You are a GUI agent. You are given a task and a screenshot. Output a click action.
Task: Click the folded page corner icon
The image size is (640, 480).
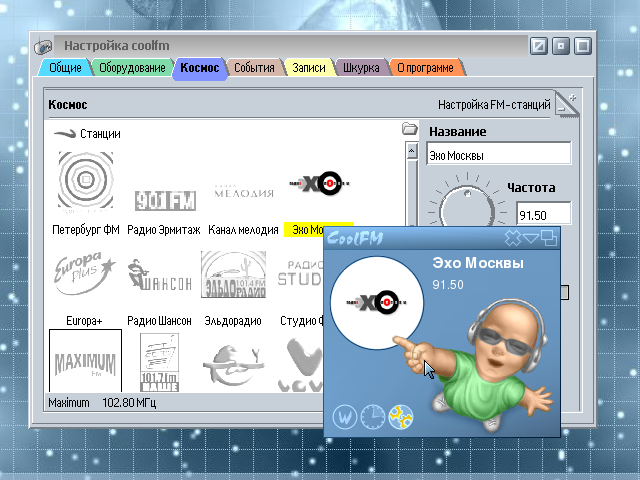tap(567, 105)
